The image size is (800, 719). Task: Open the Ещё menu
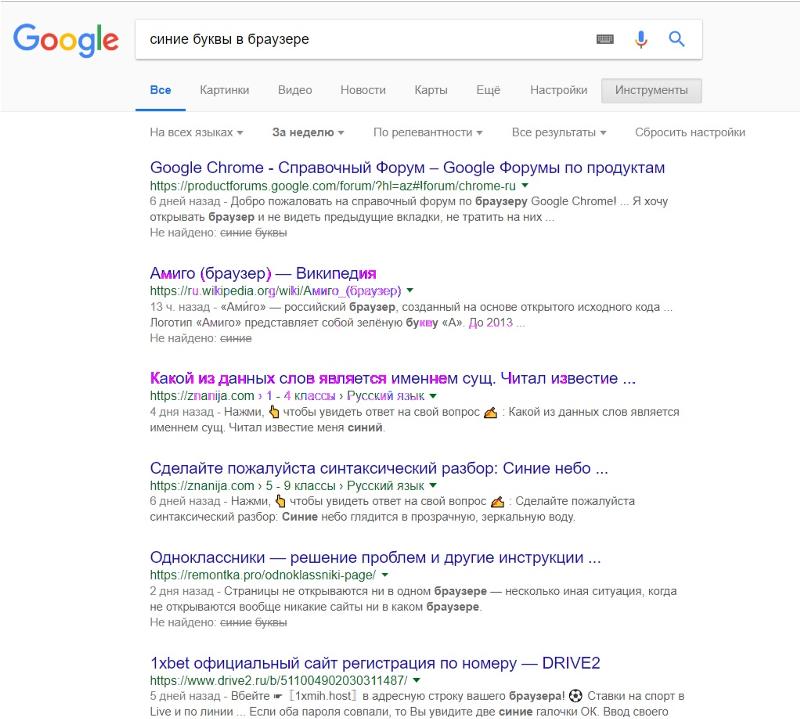[488, 90]
